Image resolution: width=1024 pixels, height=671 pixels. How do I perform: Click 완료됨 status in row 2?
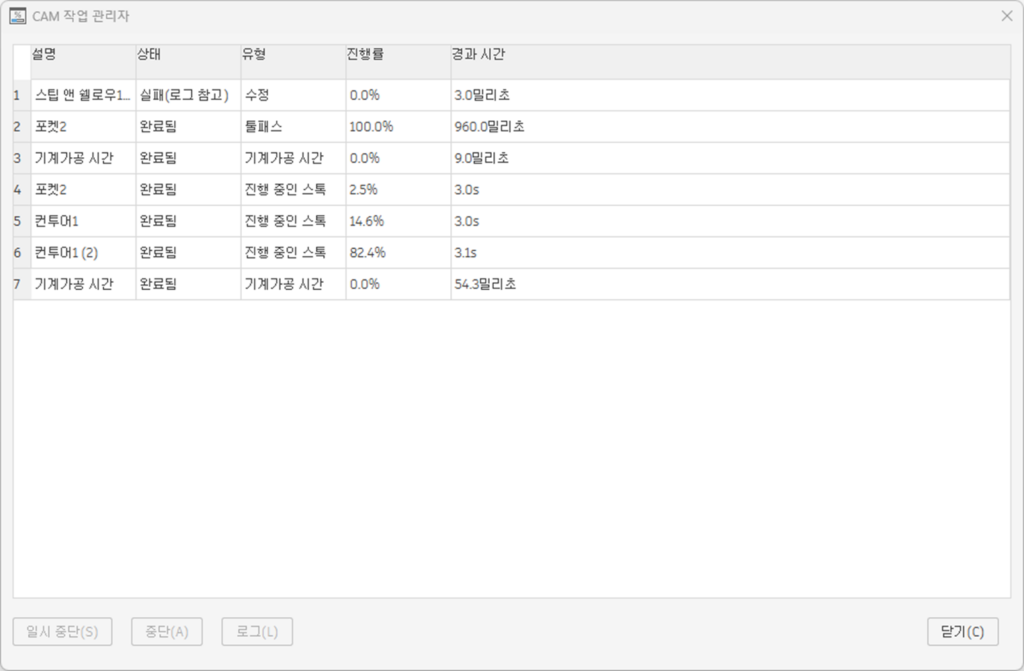[x=188, y=127]
